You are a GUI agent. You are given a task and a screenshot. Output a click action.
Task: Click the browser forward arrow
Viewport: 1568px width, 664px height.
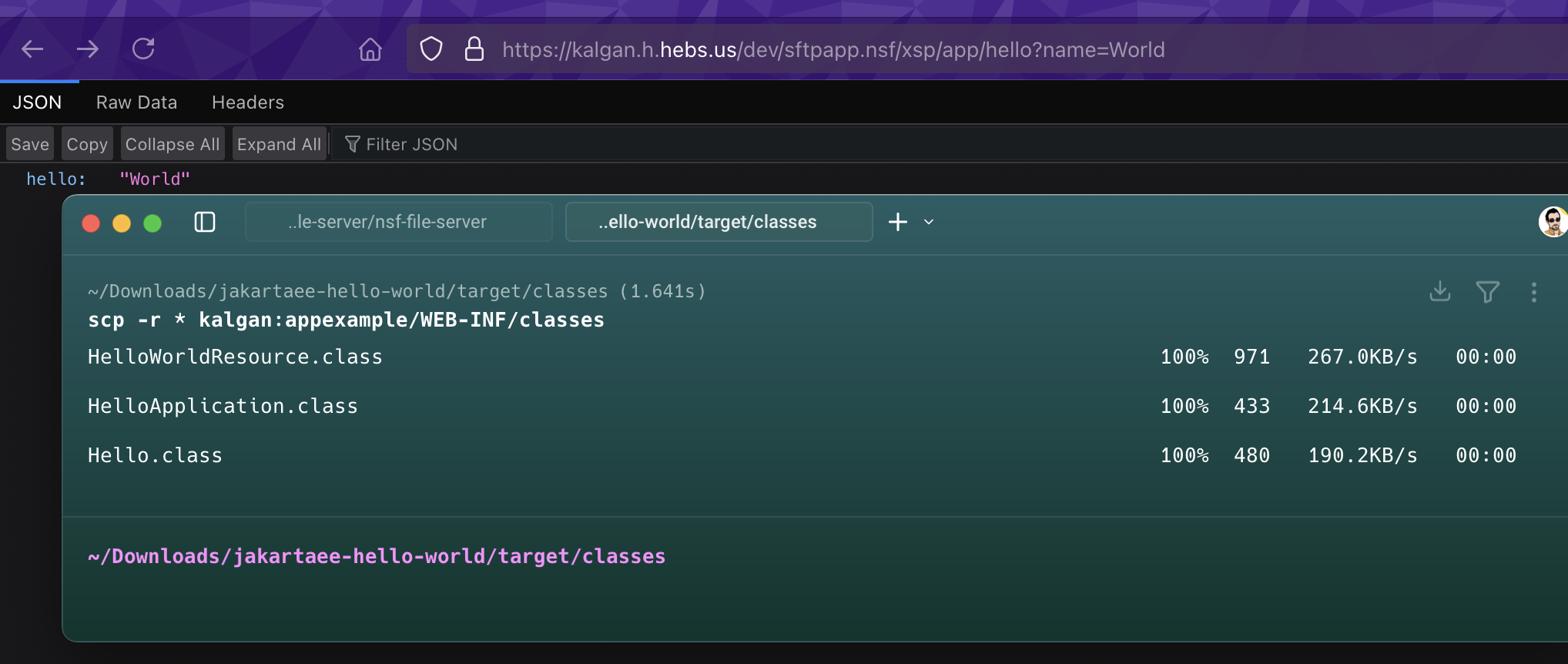pos(88,49)
